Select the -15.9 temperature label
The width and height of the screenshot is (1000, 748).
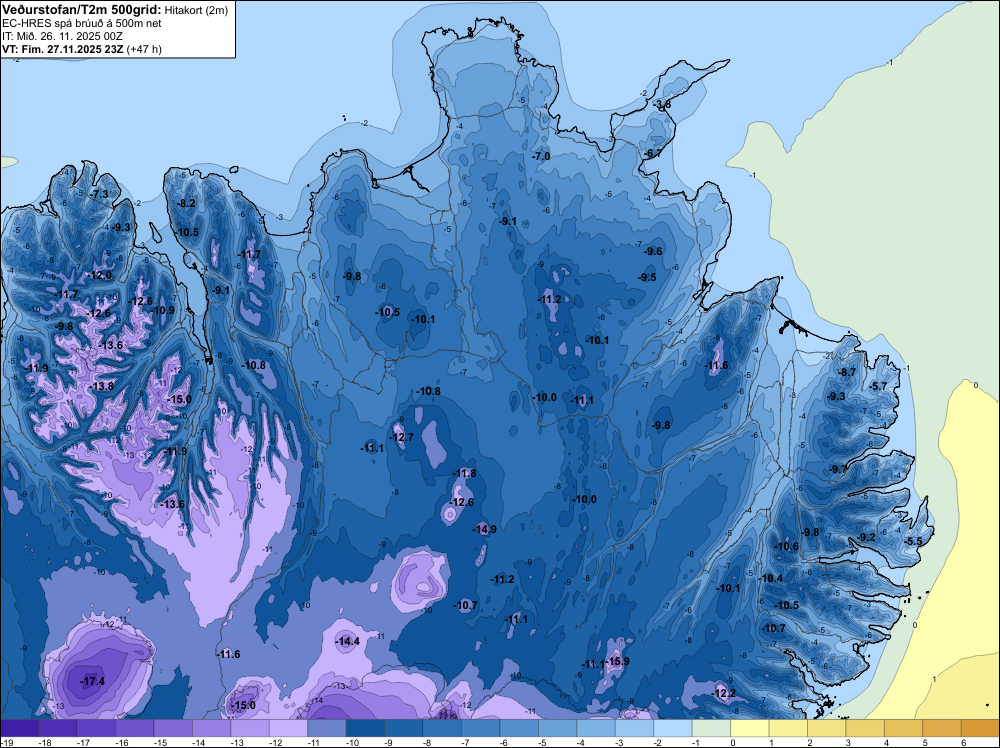click(x=617, y=661)
